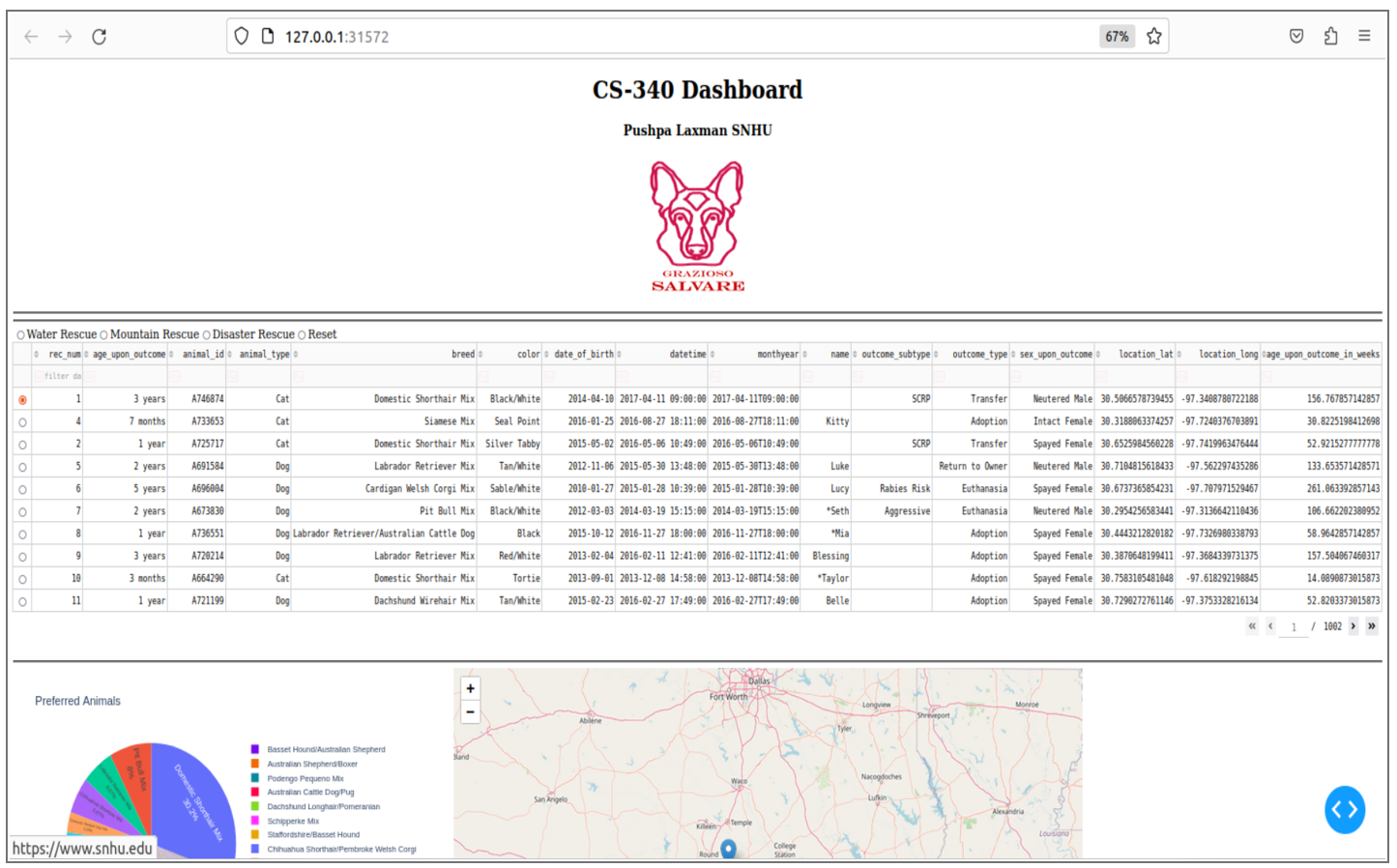Toggle Australian Shepherd/Boxer legend swatch

(x=255, y=764)
